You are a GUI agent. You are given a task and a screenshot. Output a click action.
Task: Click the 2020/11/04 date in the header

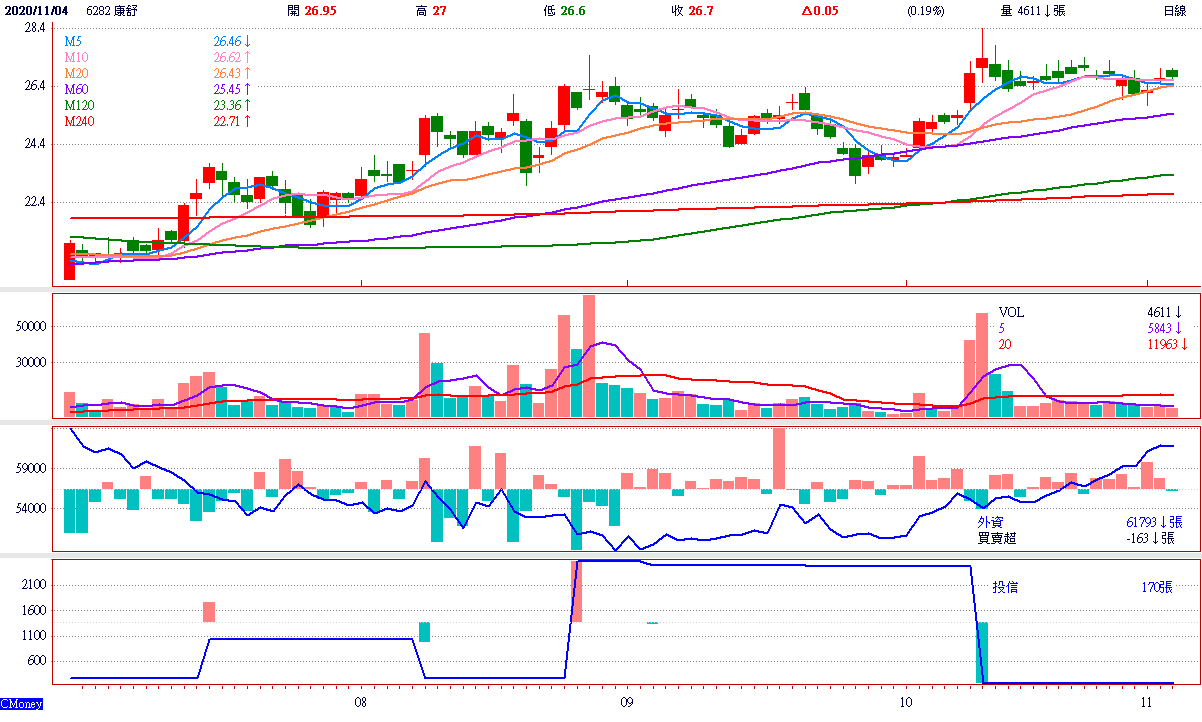click(x=36, y=11)
